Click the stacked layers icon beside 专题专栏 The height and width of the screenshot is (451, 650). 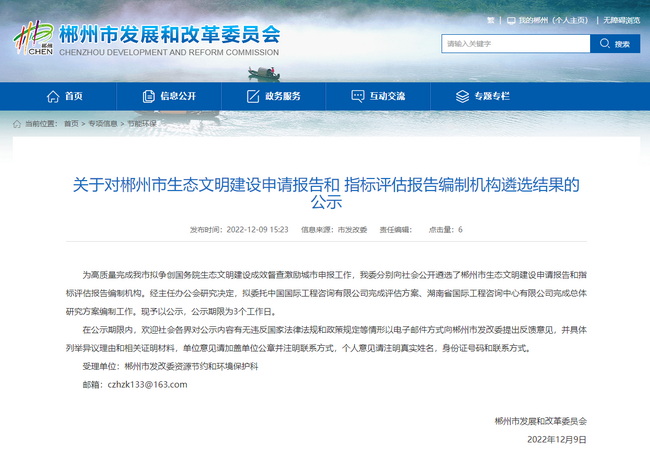pos(460,96)
